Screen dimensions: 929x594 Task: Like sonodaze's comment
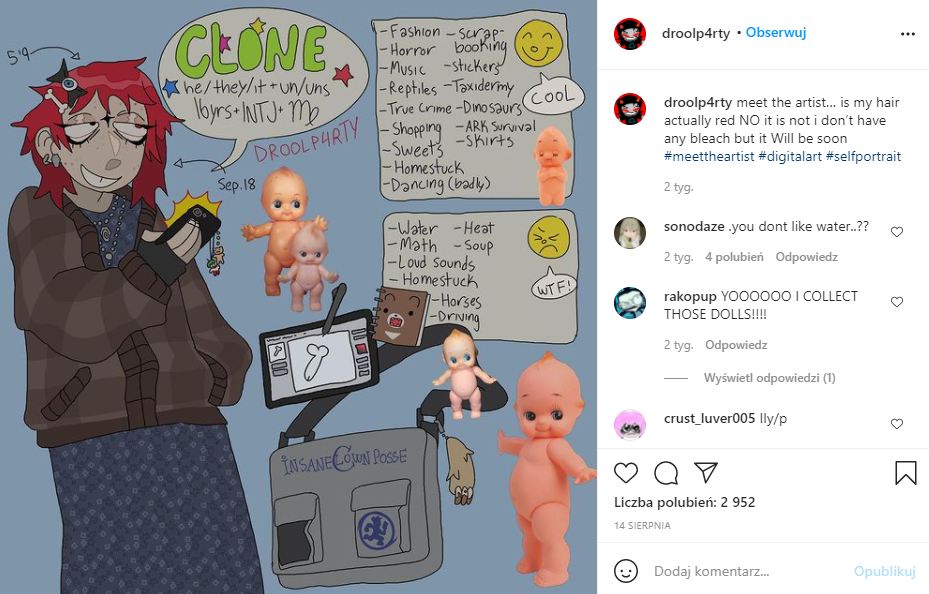tap(897, 232)
